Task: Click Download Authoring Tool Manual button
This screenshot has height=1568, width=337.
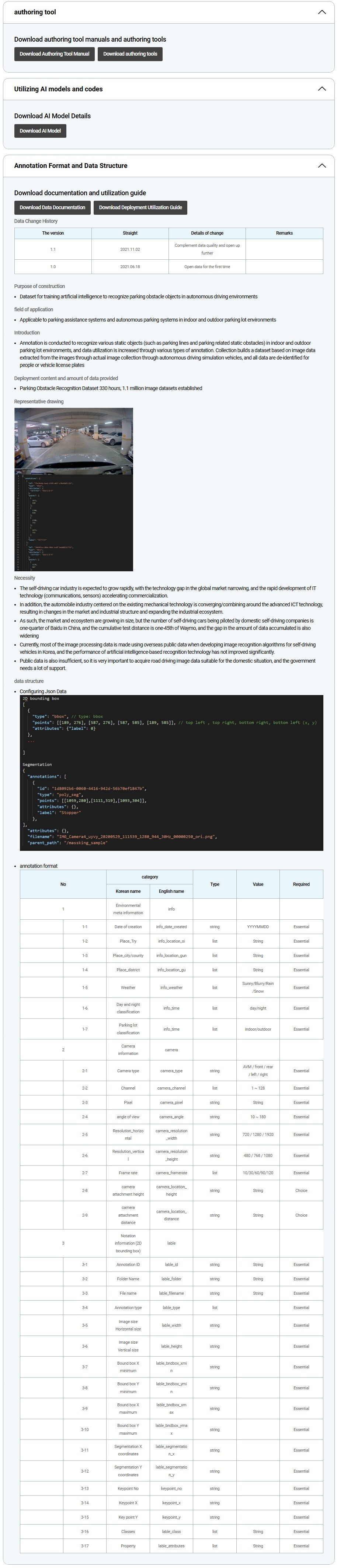Action: coord(54,54)
